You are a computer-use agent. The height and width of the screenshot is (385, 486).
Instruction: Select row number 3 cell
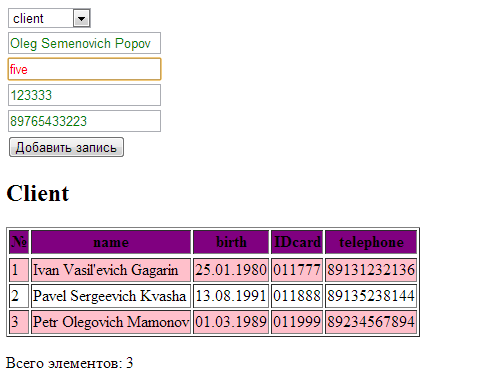(x=19, y=322)
